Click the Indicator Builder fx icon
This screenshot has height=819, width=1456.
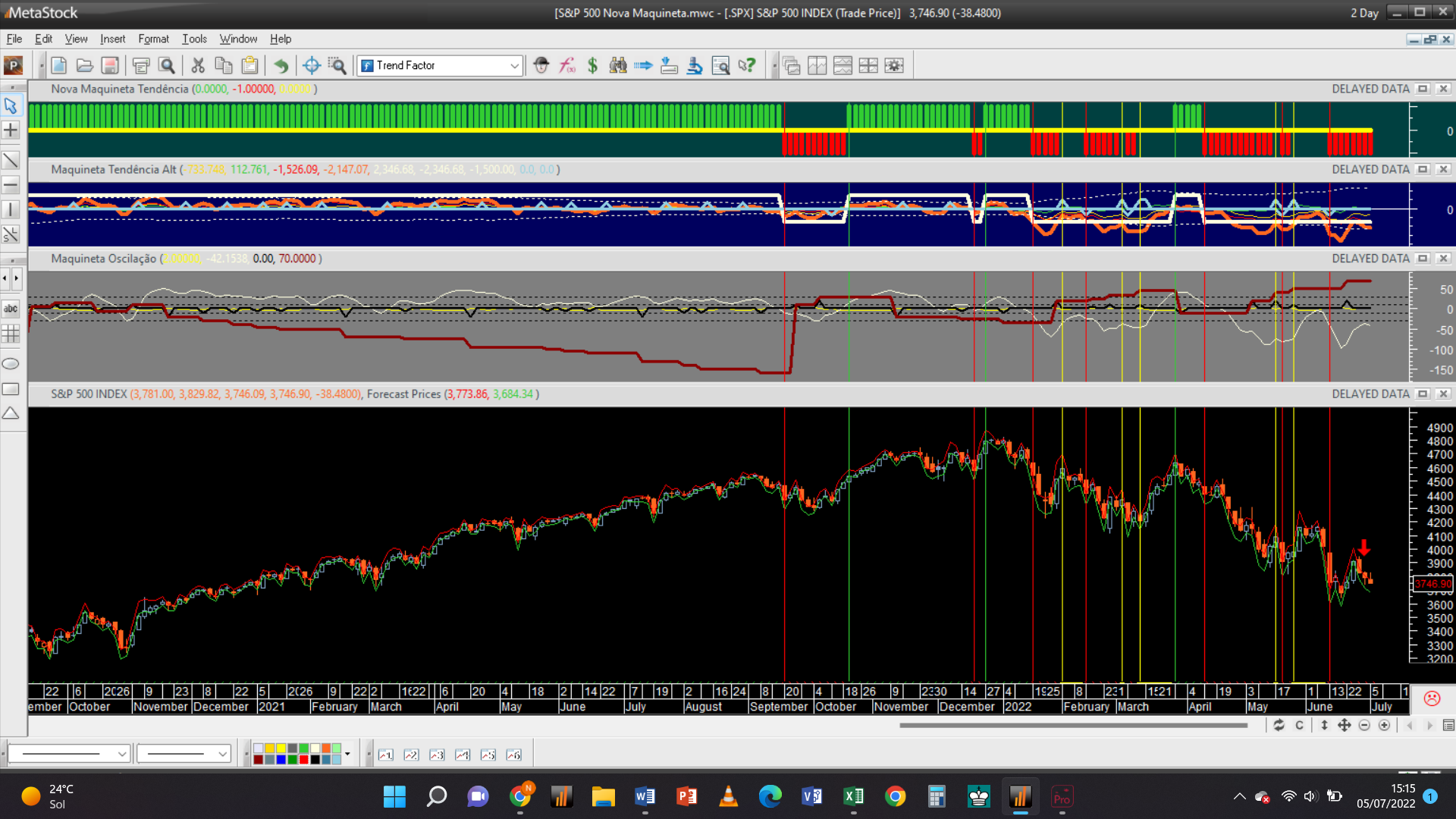point(567,65)
